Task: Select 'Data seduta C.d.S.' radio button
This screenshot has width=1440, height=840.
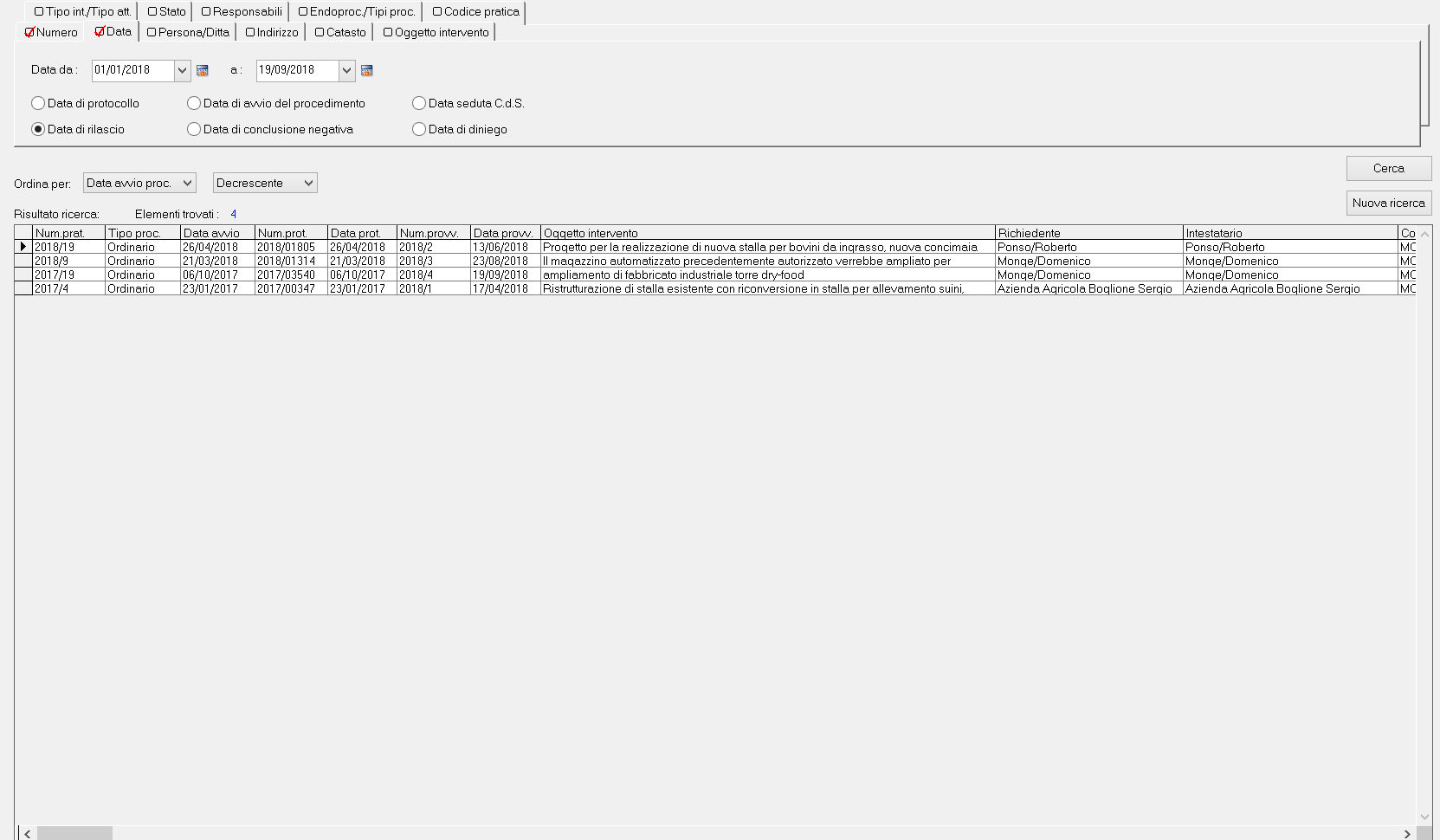Action: tap(419, 103)
